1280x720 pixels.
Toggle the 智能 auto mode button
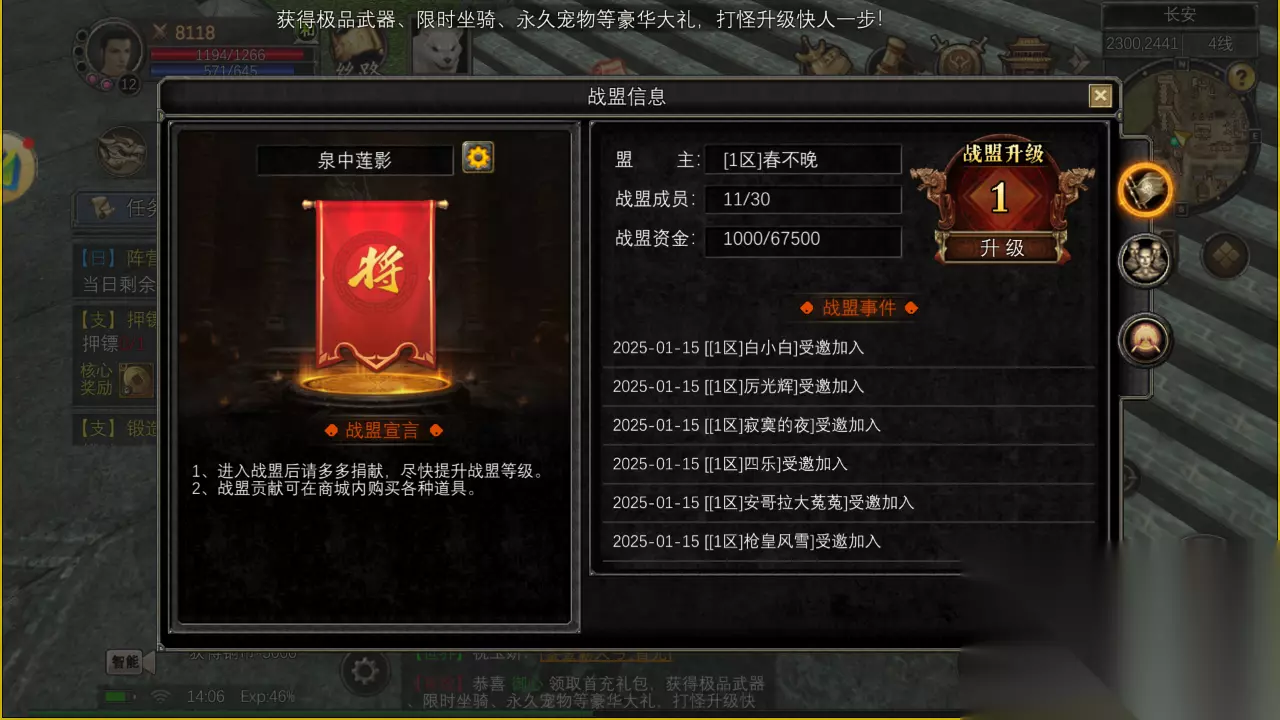point(126,661)
